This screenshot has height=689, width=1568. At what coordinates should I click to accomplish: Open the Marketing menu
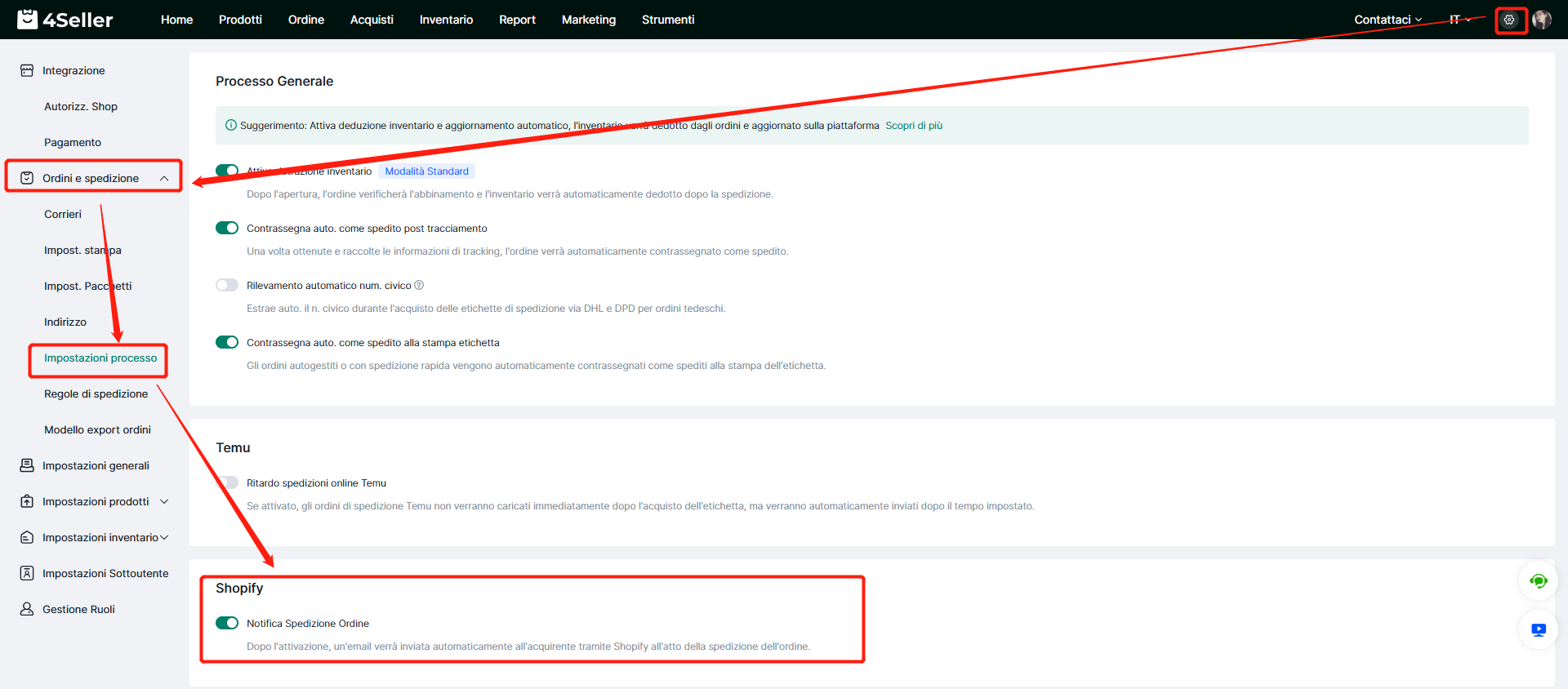tap(588, 20)
